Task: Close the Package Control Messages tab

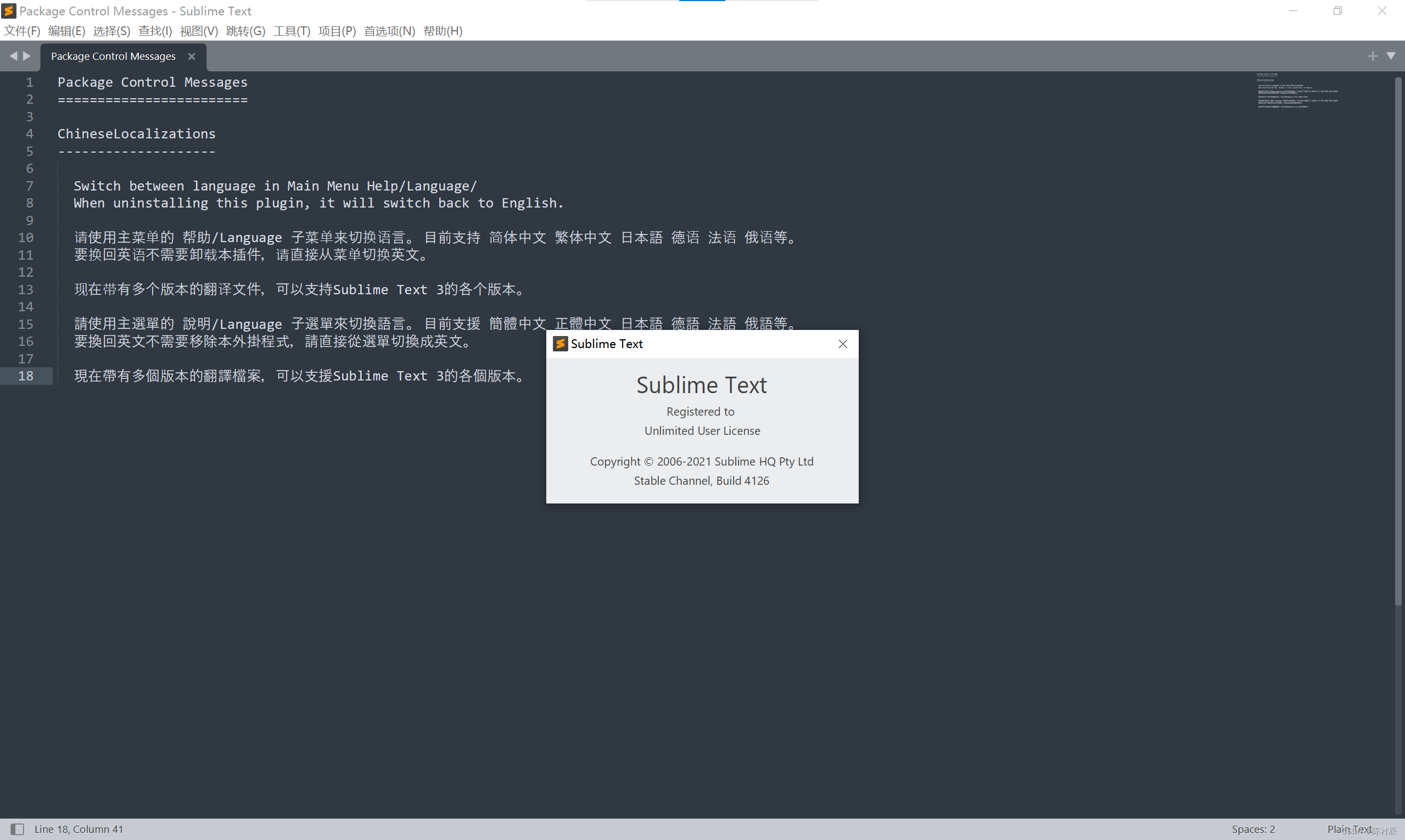Action: (x=191, y=56)
